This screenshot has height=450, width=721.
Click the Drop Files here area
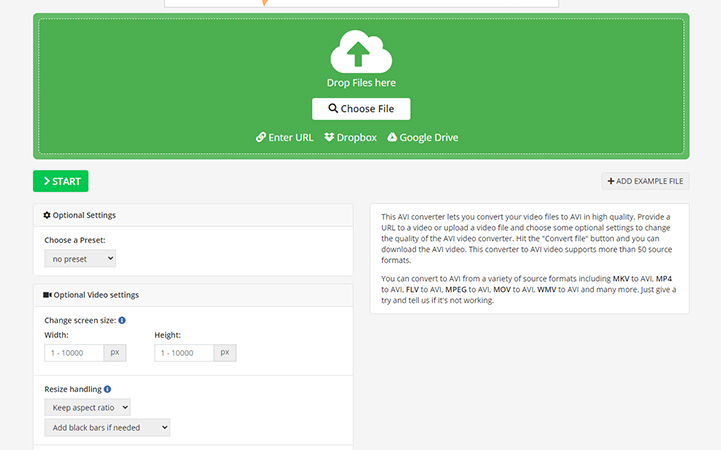[x=360, y=83]
